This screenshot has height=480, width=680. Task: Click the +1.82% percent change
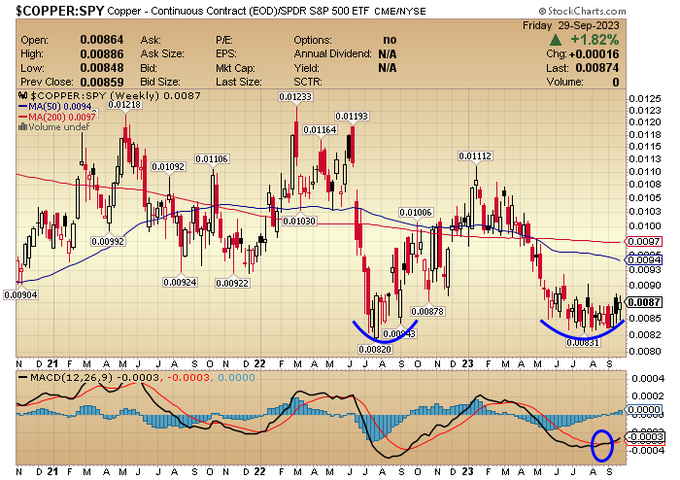(x=594, y=40)
